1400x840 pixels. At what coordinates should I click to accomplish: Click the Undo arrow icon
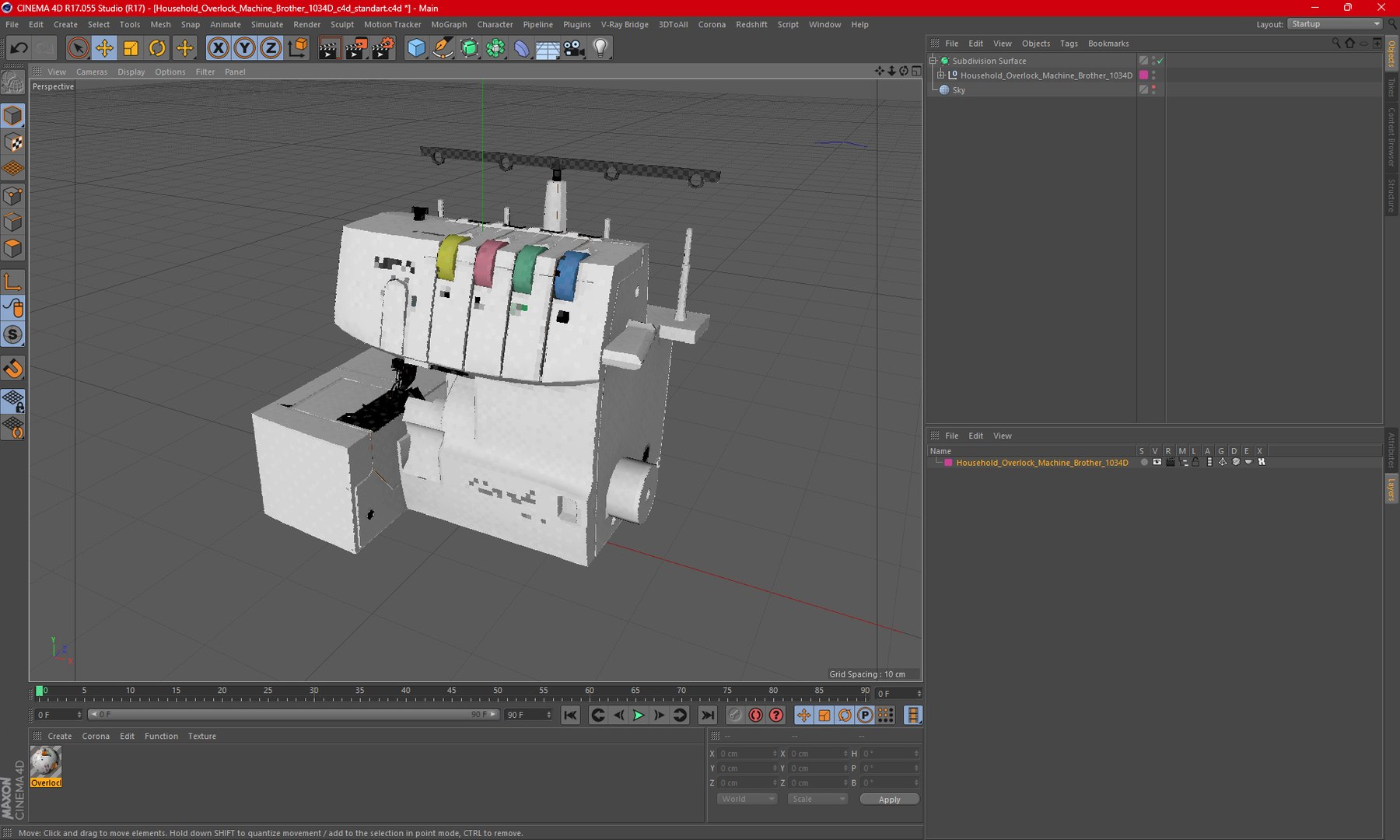pos(19,48)
